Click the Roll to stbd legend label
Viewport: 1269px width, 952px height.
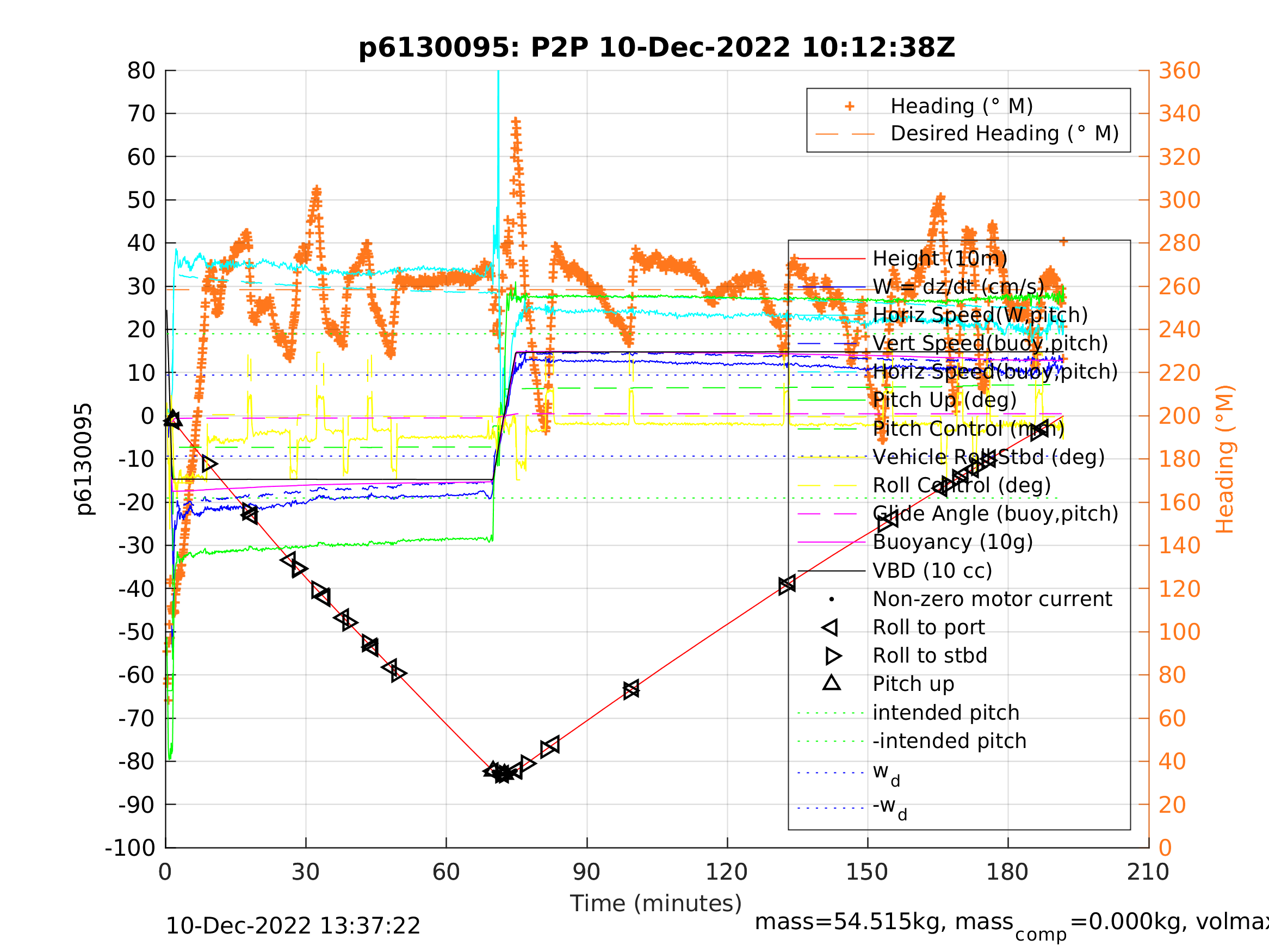click(930, 656)
